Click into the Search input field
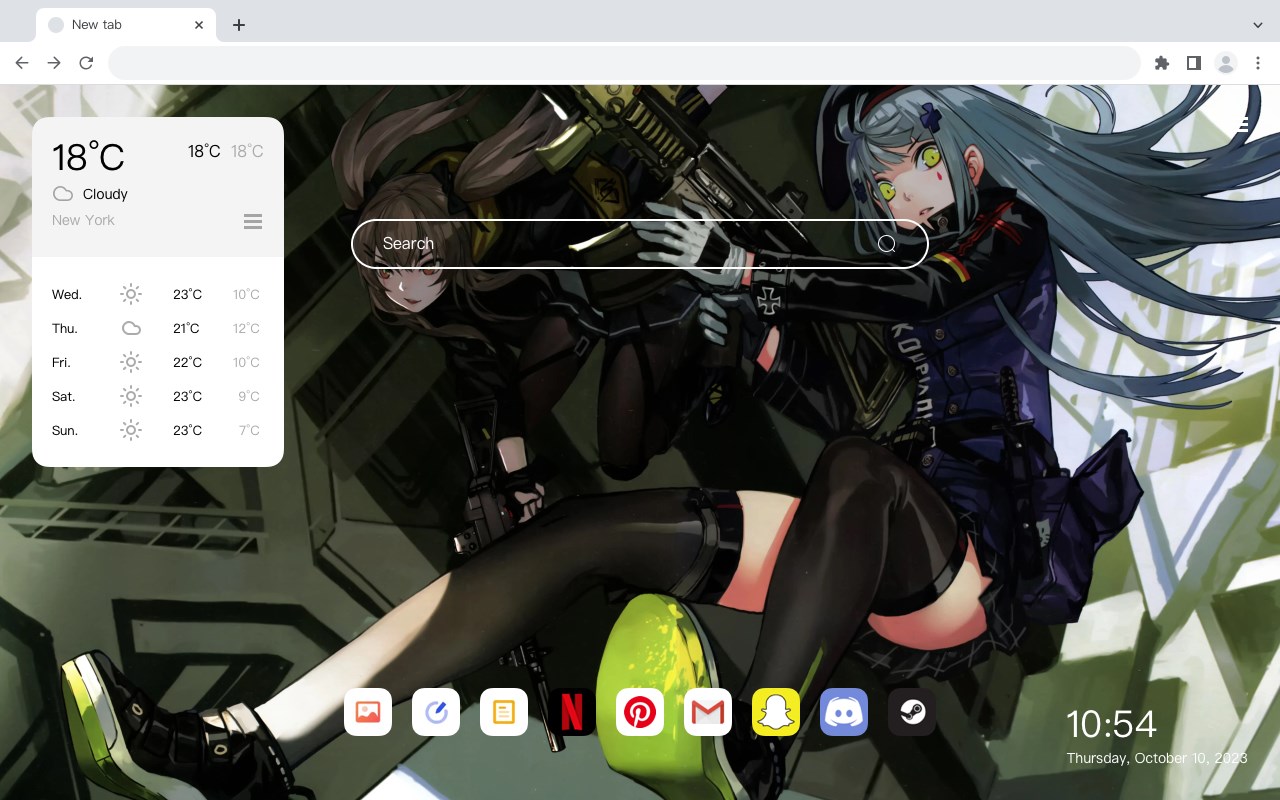This screenshot has width=1280, height=800. click(x=640, y=244)
